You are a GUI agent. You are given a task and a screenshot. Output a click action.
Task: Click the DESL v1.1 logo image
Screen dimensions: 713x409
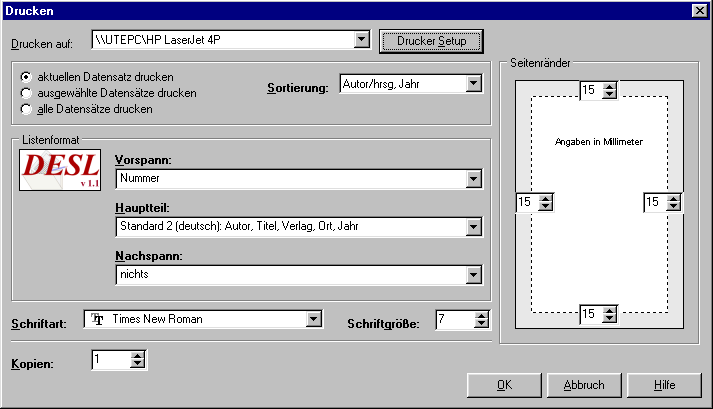(x=60, y=170)
